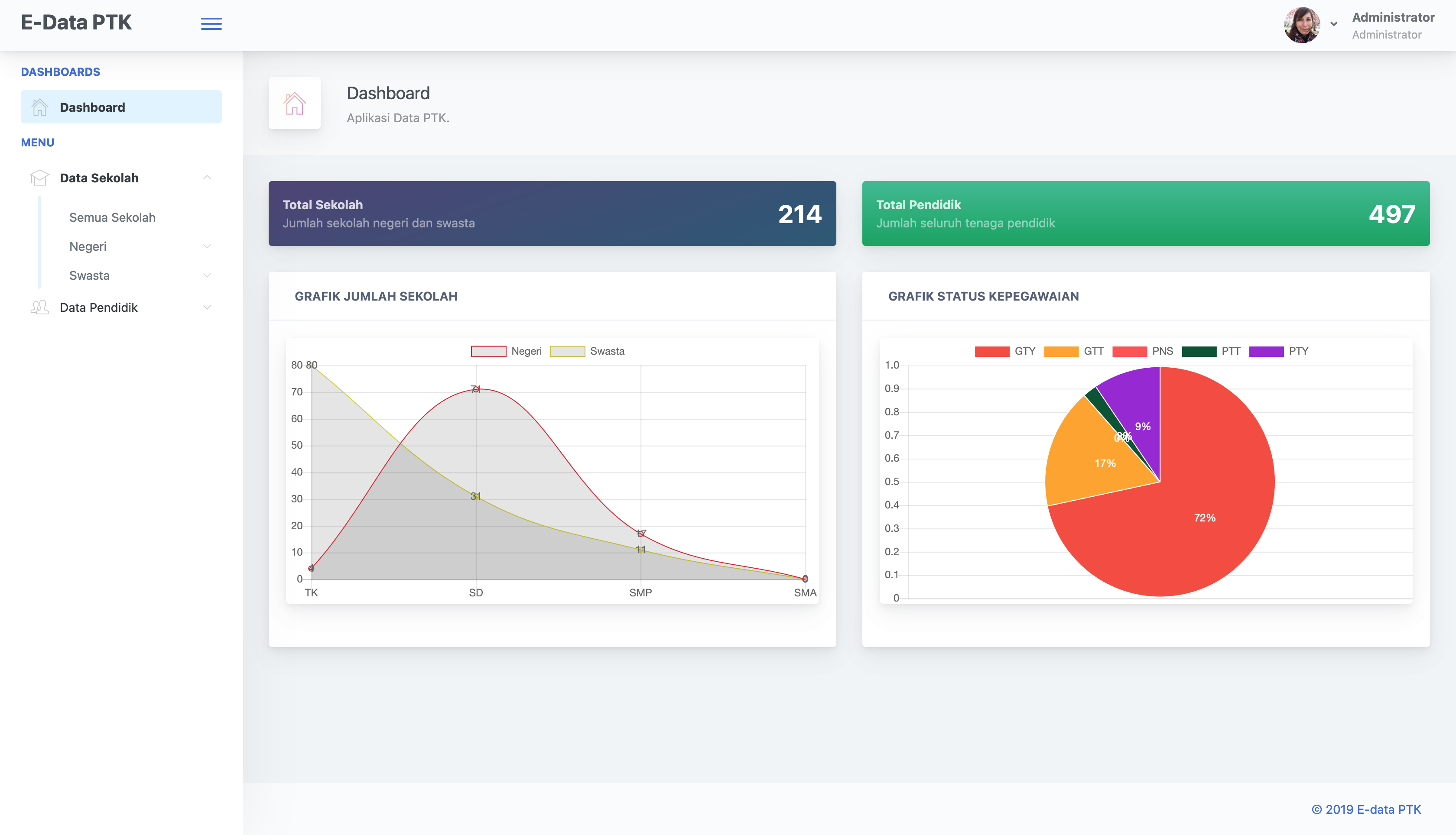Click the GRAFIK JUMLAH SEKOLAH heading
Screen dimensions: 1456x835
point(376,297)
